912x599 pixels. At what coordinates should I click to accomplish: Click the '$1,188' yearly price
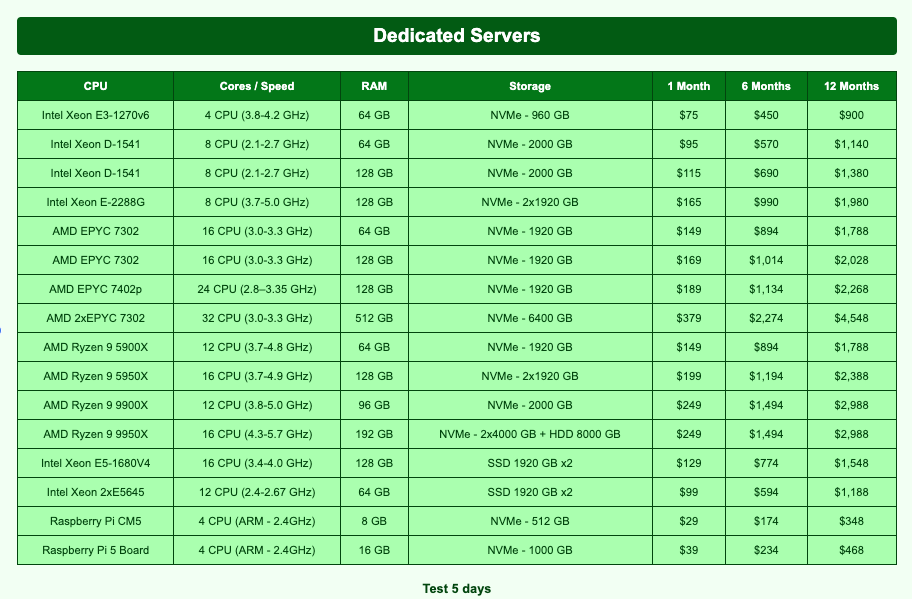tap(852, 493)
